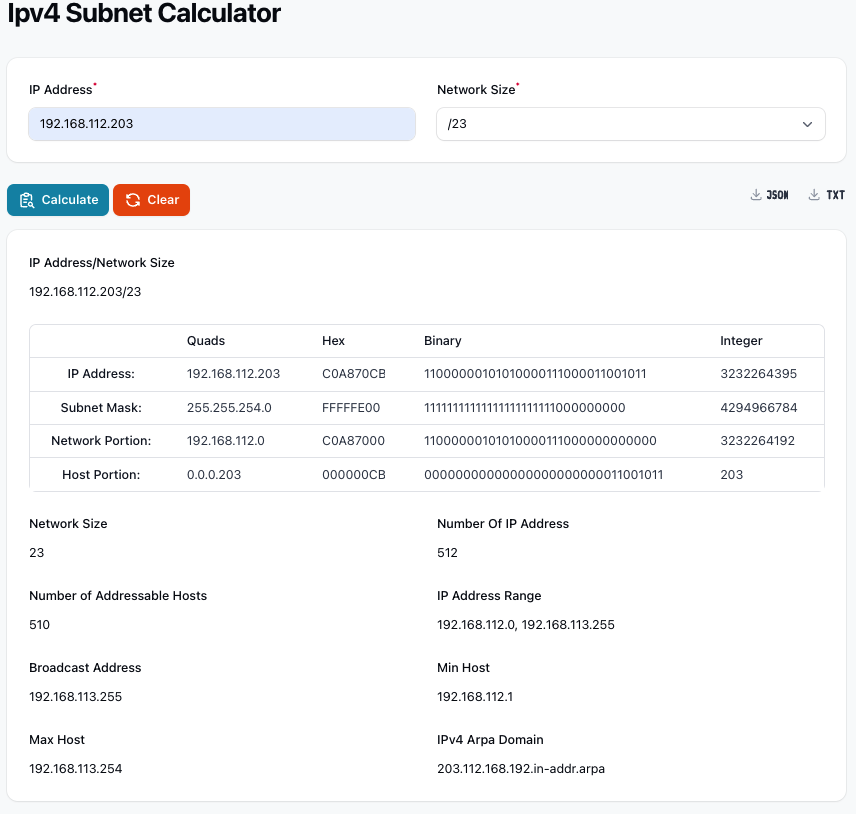856x814 pixels.
Task: Select subnet mask 255.255.254.0
Action: click(229, 408)
